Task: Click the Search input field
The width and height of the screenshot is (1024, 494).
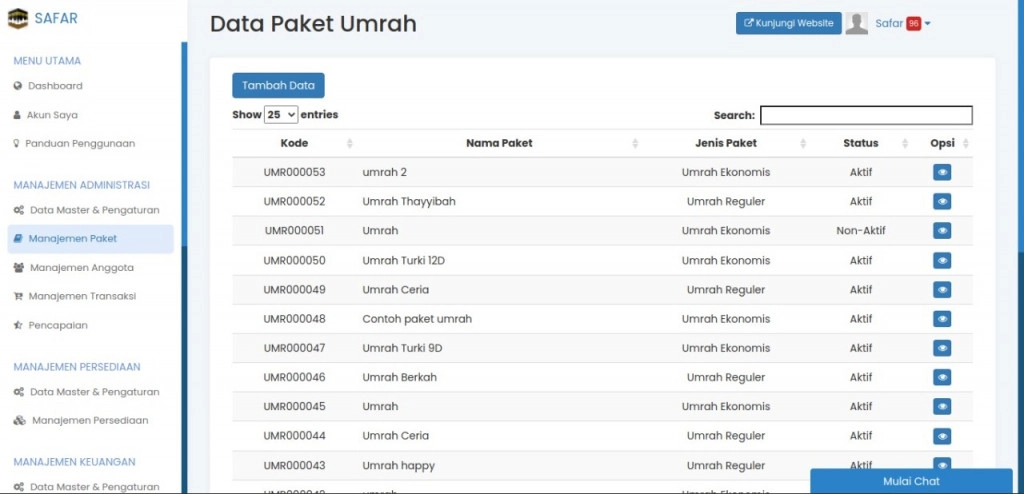Action: [866, 115]
